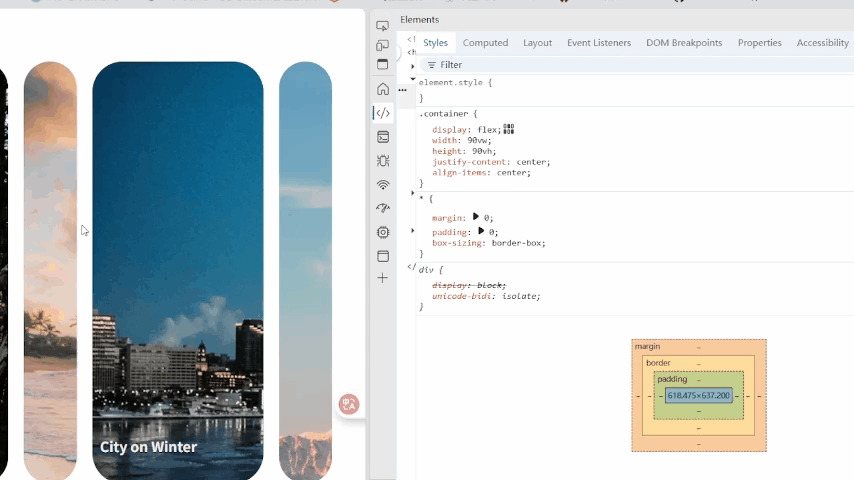
Task: Expand the DOM node arrow left of padding line
Action: pos(412,231)
